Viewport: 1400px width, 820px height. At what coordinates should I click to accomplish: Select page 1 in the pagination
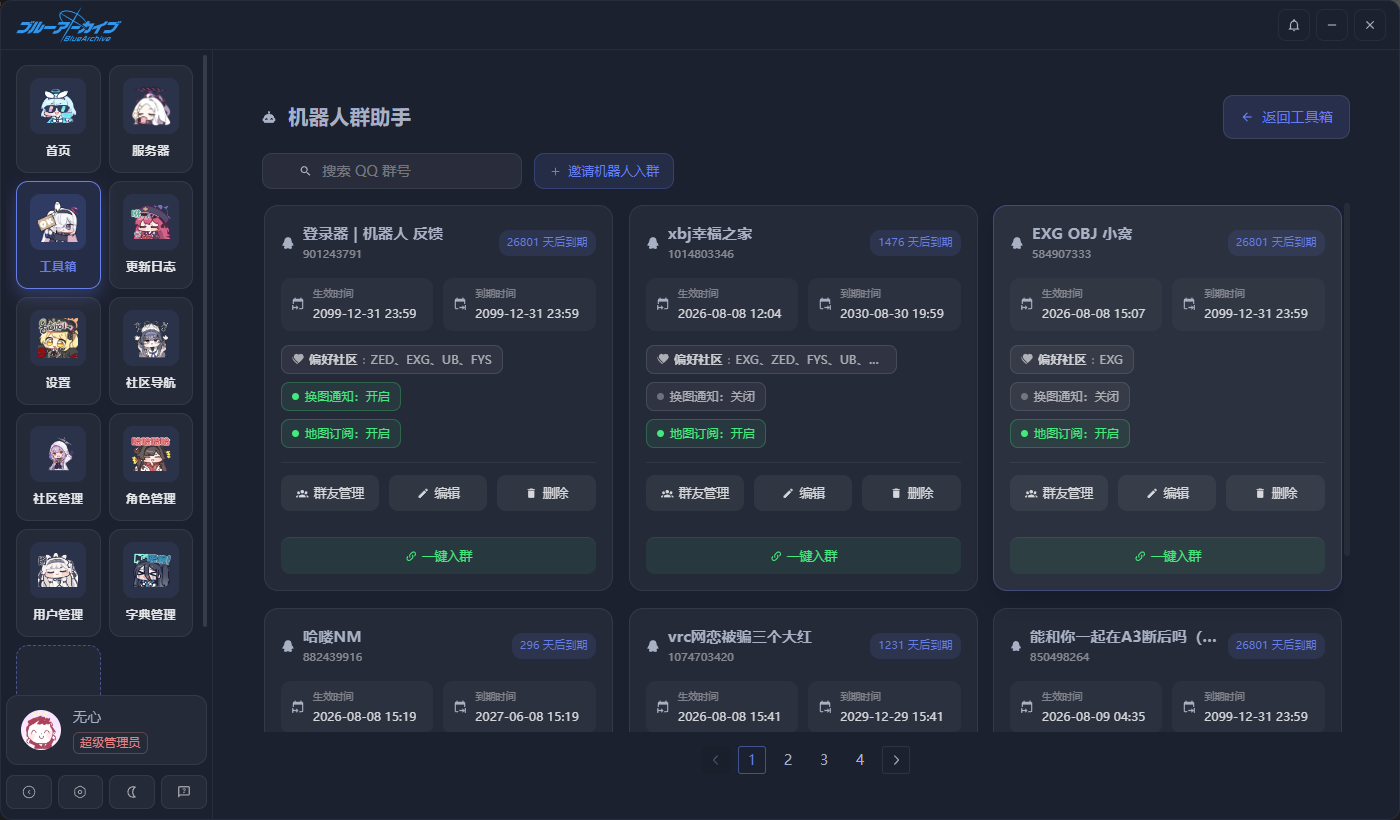point(752,760)
